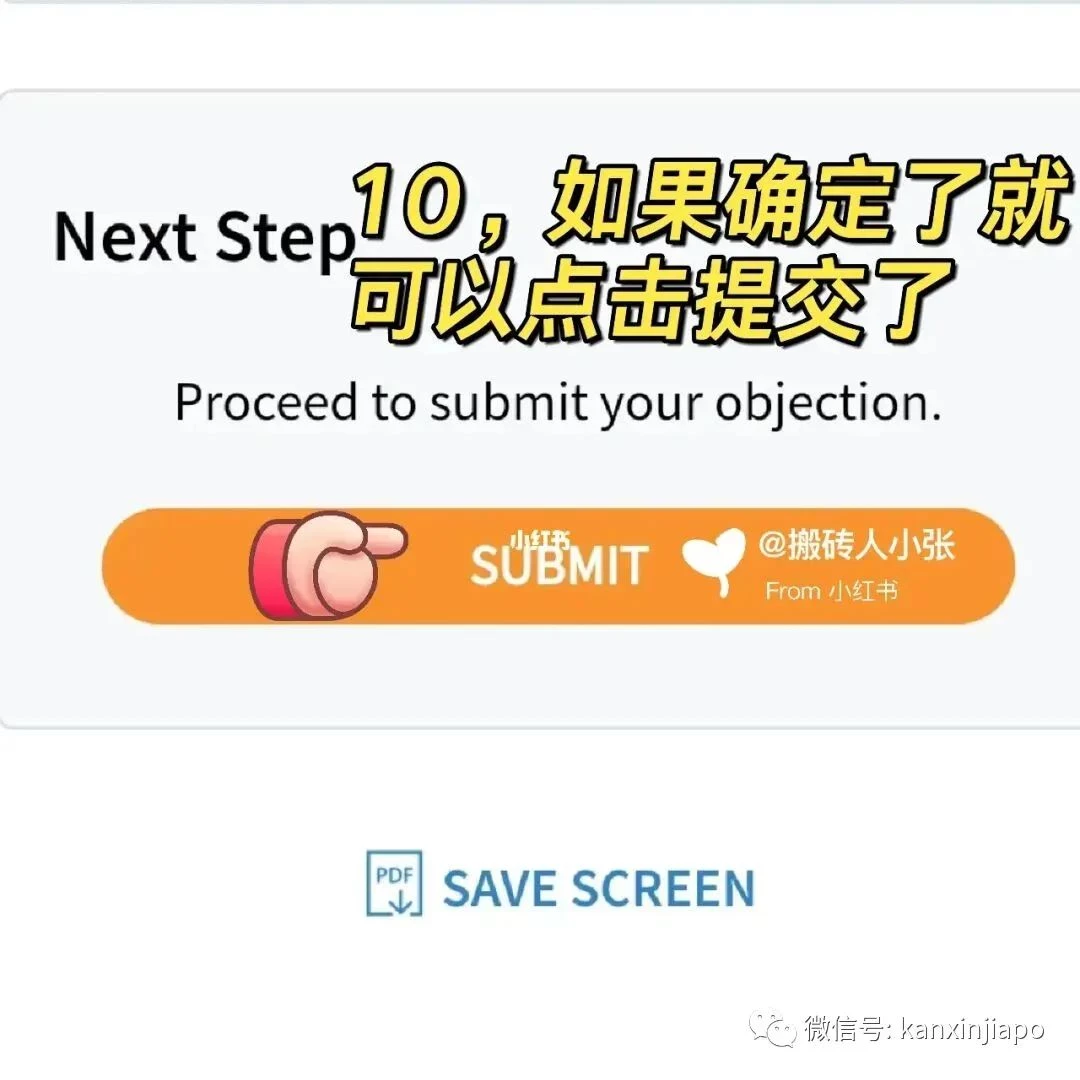Click the pointing hand emoji sticker
1080x1080 pixels.
327,565
